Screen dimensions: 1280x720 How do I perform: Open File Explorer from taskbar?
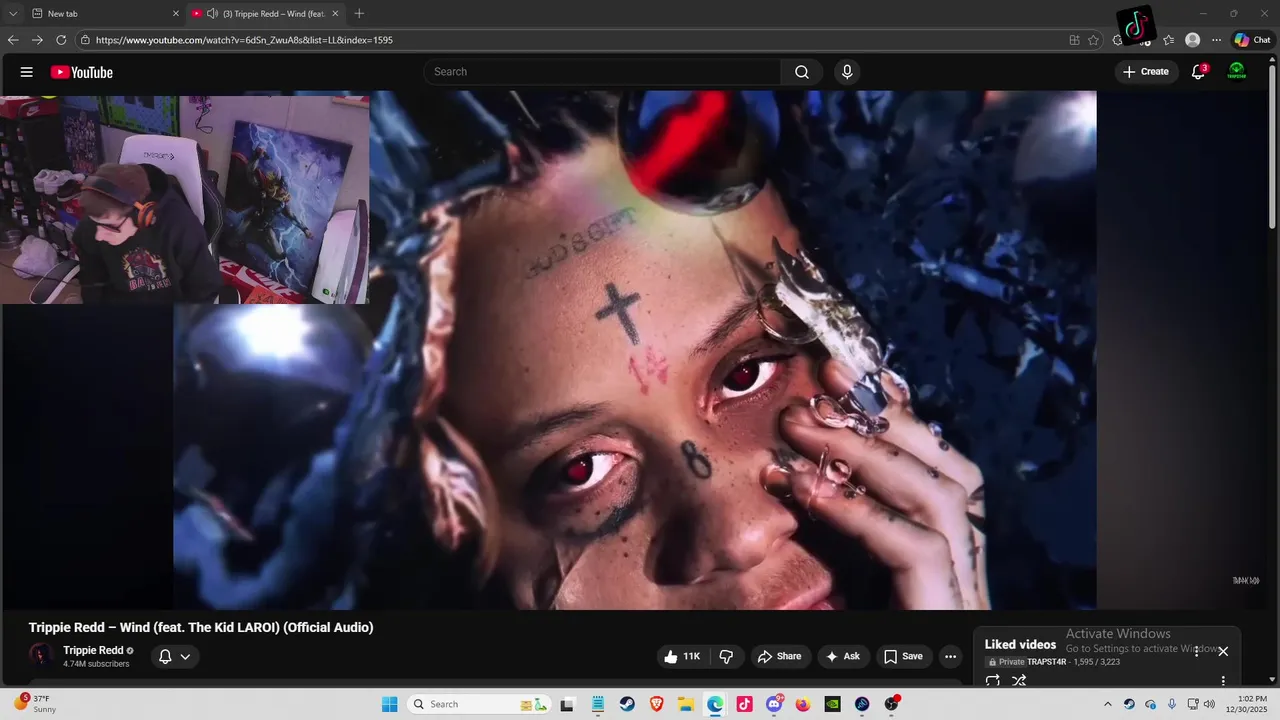coord(686,704)
